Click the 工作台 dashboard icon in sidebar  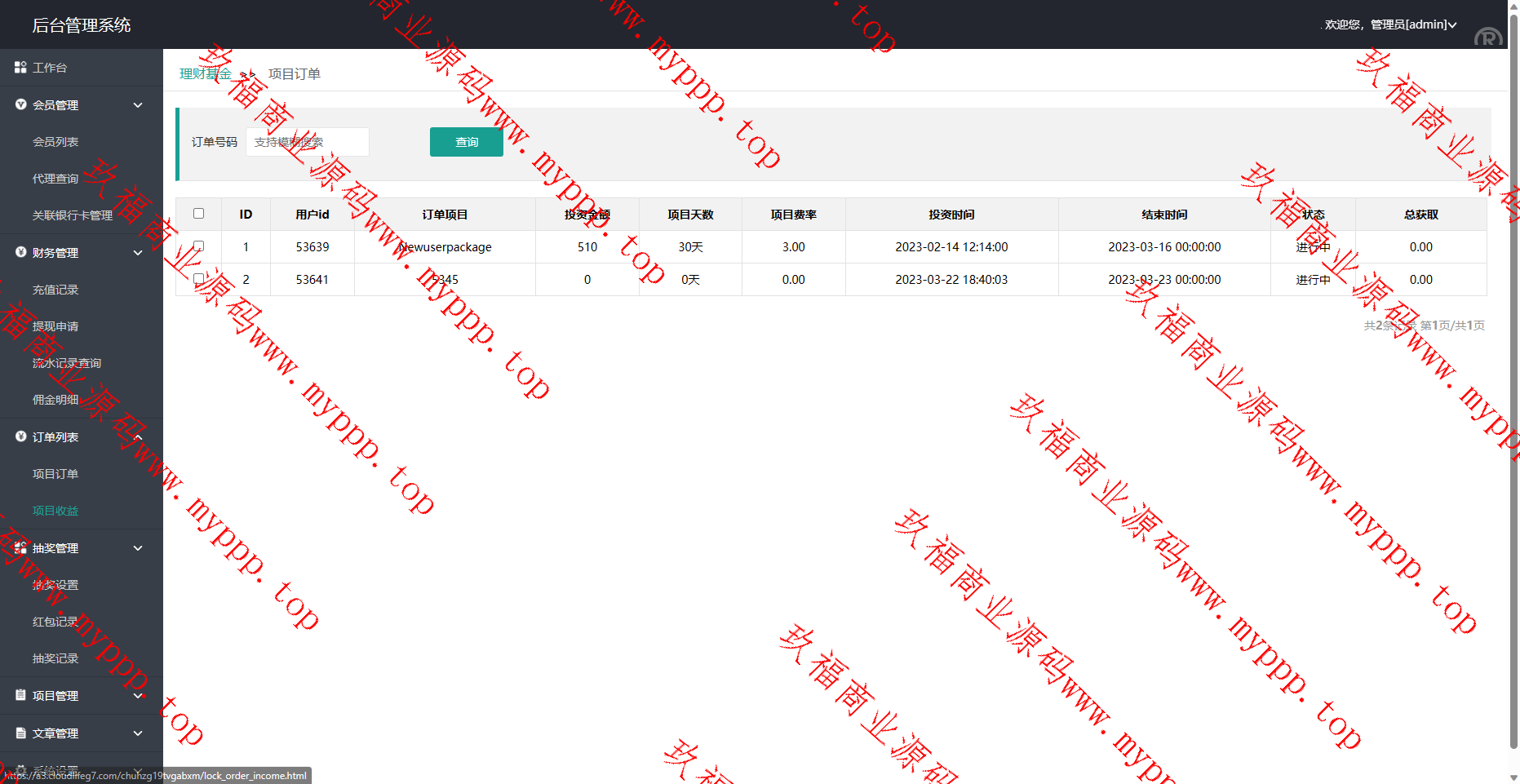pos(20,68)
